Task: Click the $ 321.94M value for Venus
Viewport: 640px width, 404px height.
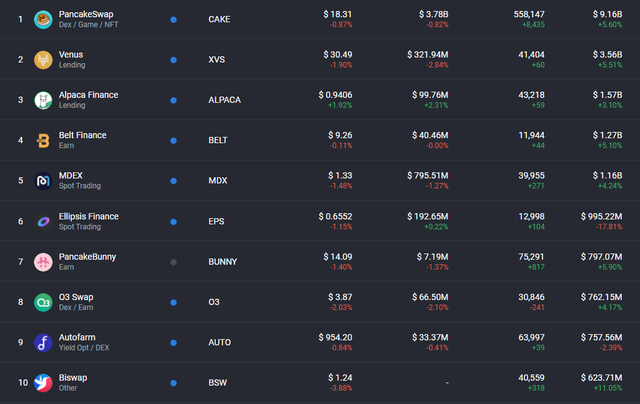Action: click(427, 55)
